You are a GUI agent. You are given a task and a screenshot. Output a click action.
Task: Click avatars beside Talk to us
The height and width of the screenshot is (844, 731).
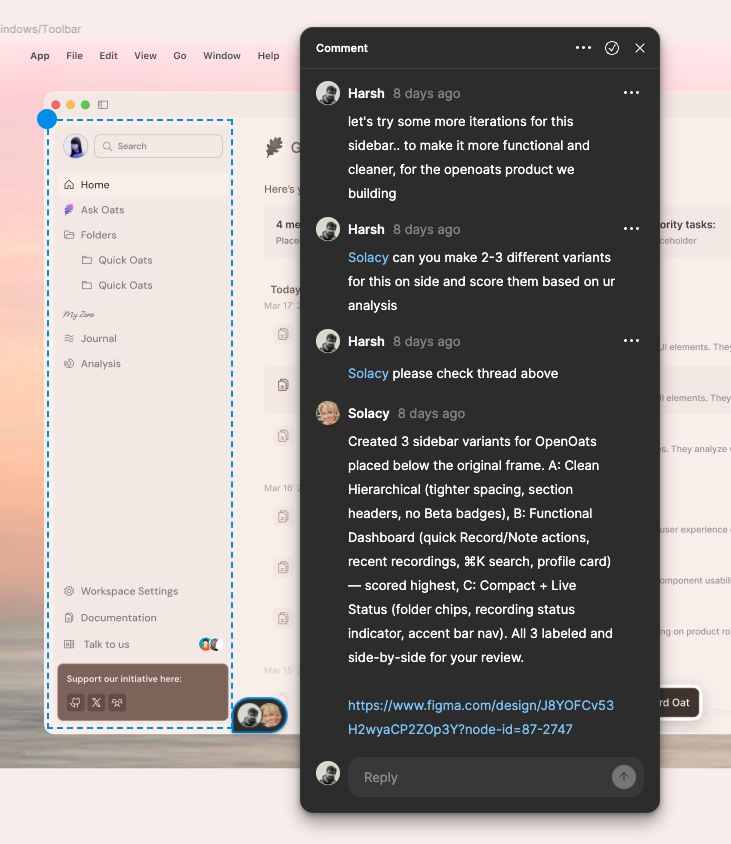coord(210,644)
